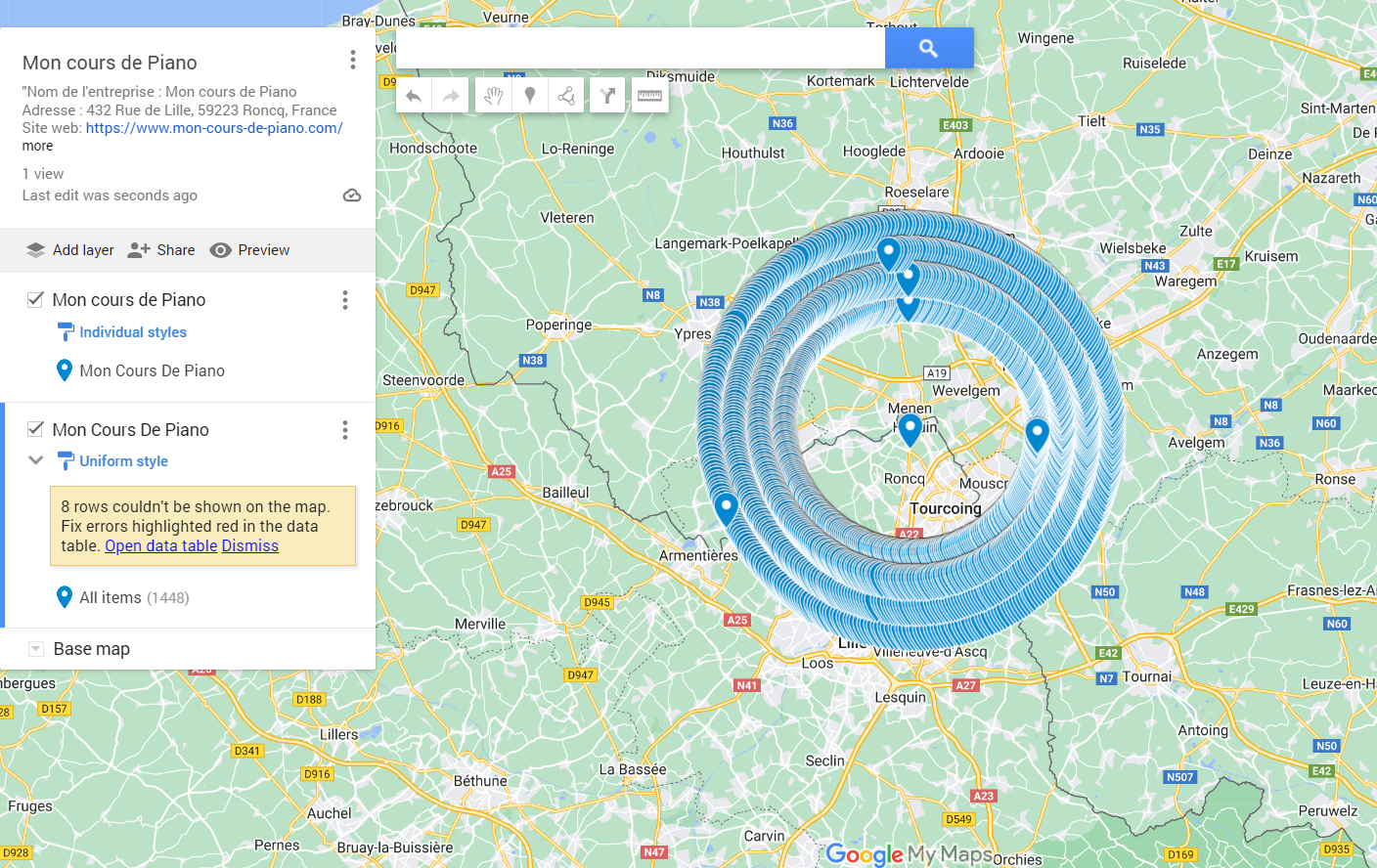The image size is (1377, 868).
Task: Click the Ypres label on the map
Action: pos(693,333)
